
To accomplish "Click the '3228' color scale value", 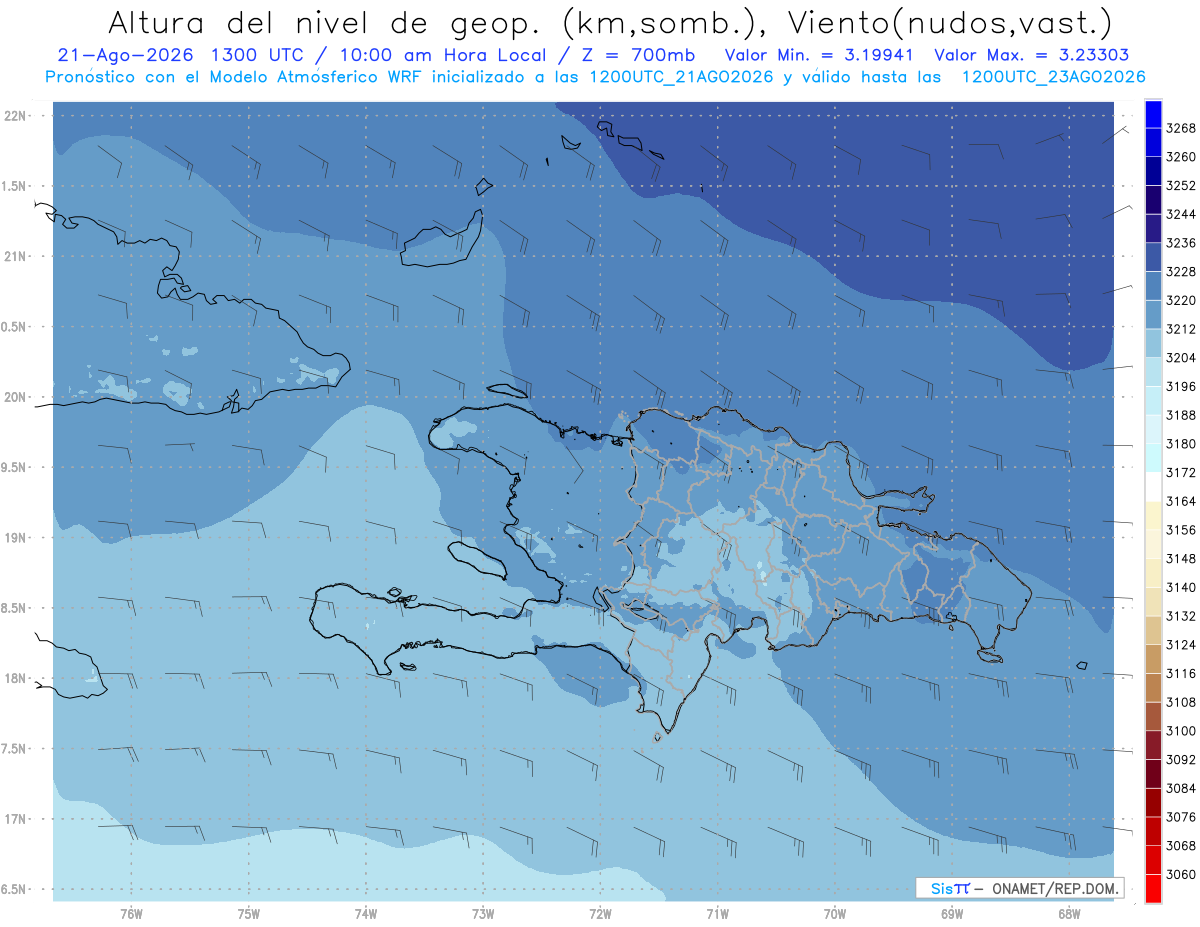I will tap(1181, 272).
